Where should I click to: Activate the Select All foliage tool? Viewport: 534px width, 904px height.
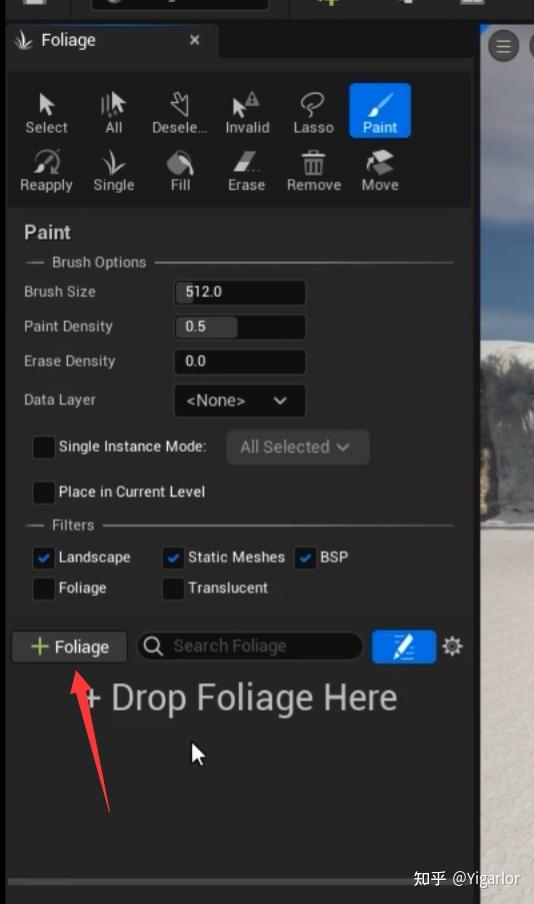click(x=114, y=112)
